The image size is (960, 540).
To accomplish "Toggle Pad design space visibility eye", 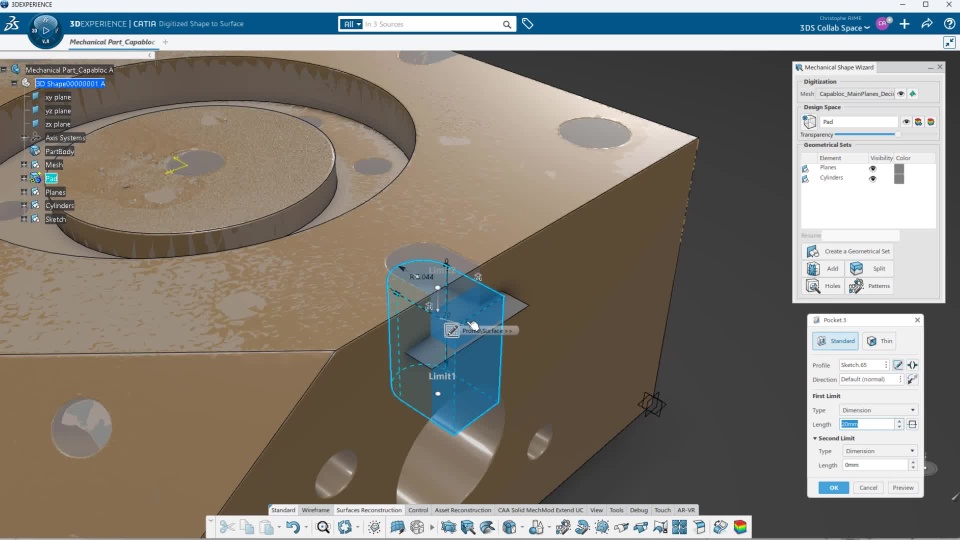I will 906,122.
